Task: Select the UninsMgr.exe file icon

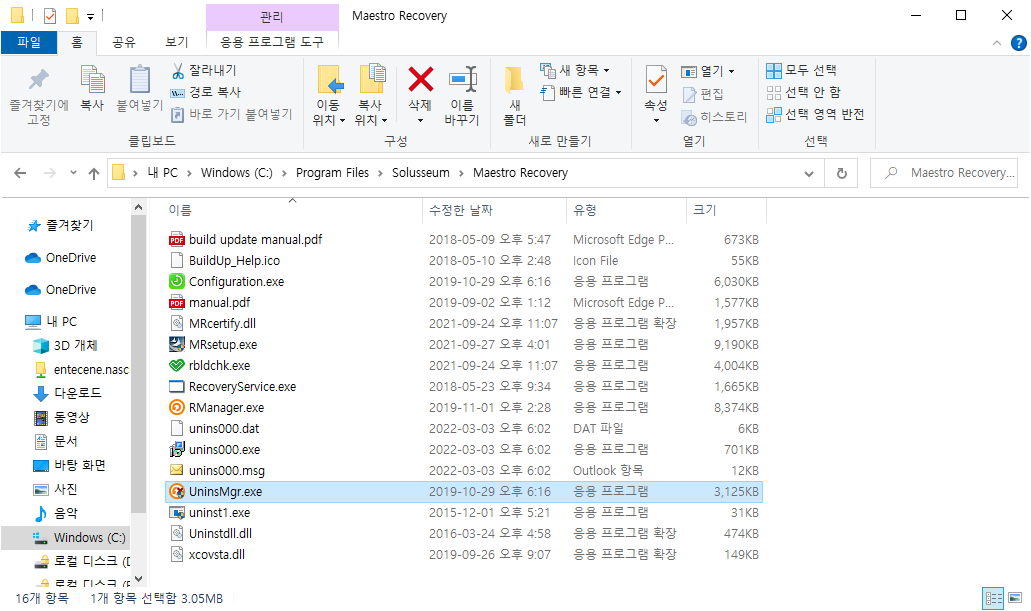Action: [x=177, y=491]
